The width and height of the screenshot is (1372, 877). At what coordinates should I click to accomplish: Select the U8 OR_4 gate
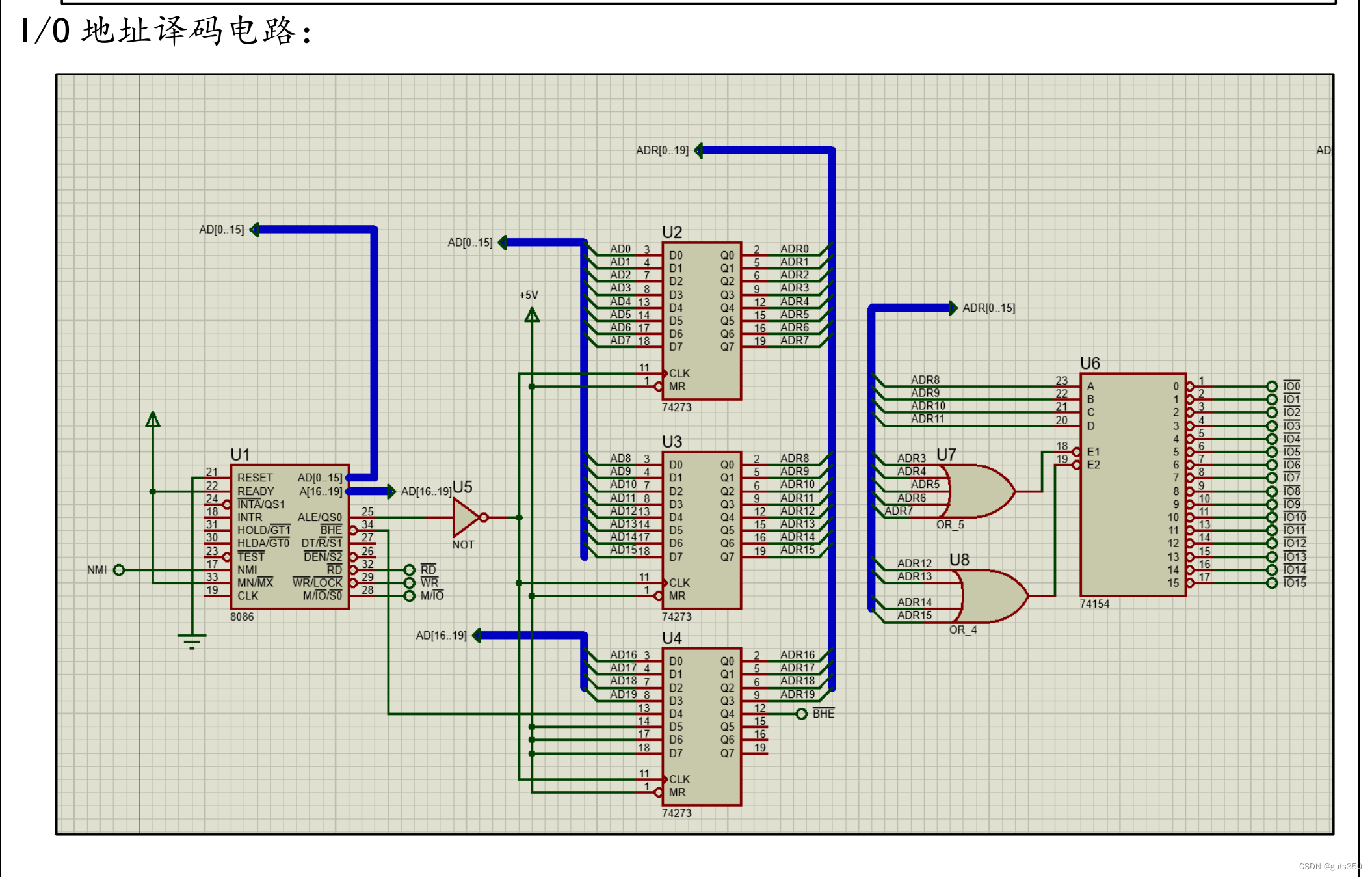coord(992,595)
